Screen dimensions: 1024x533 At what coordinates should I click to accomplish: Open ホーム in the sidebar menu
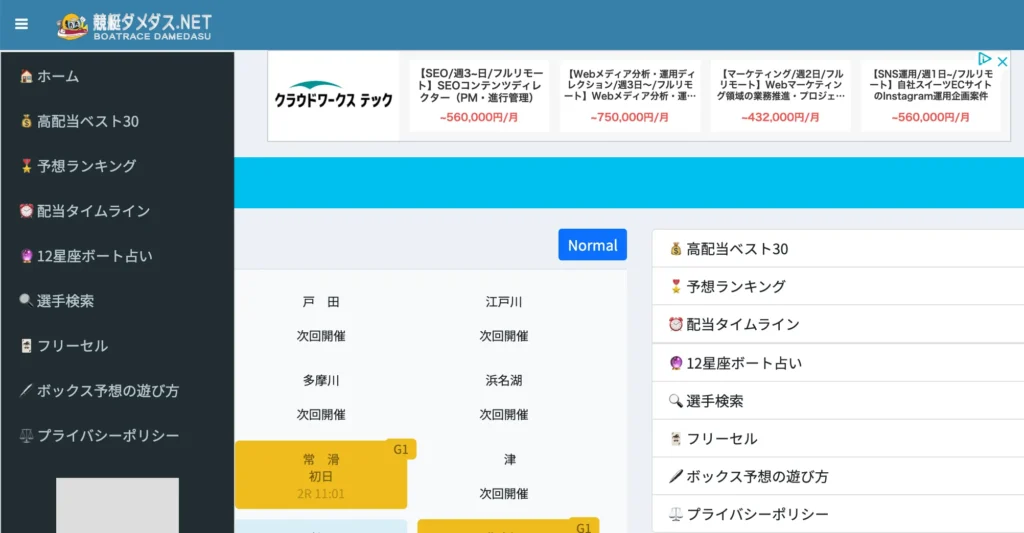point(118,76)
